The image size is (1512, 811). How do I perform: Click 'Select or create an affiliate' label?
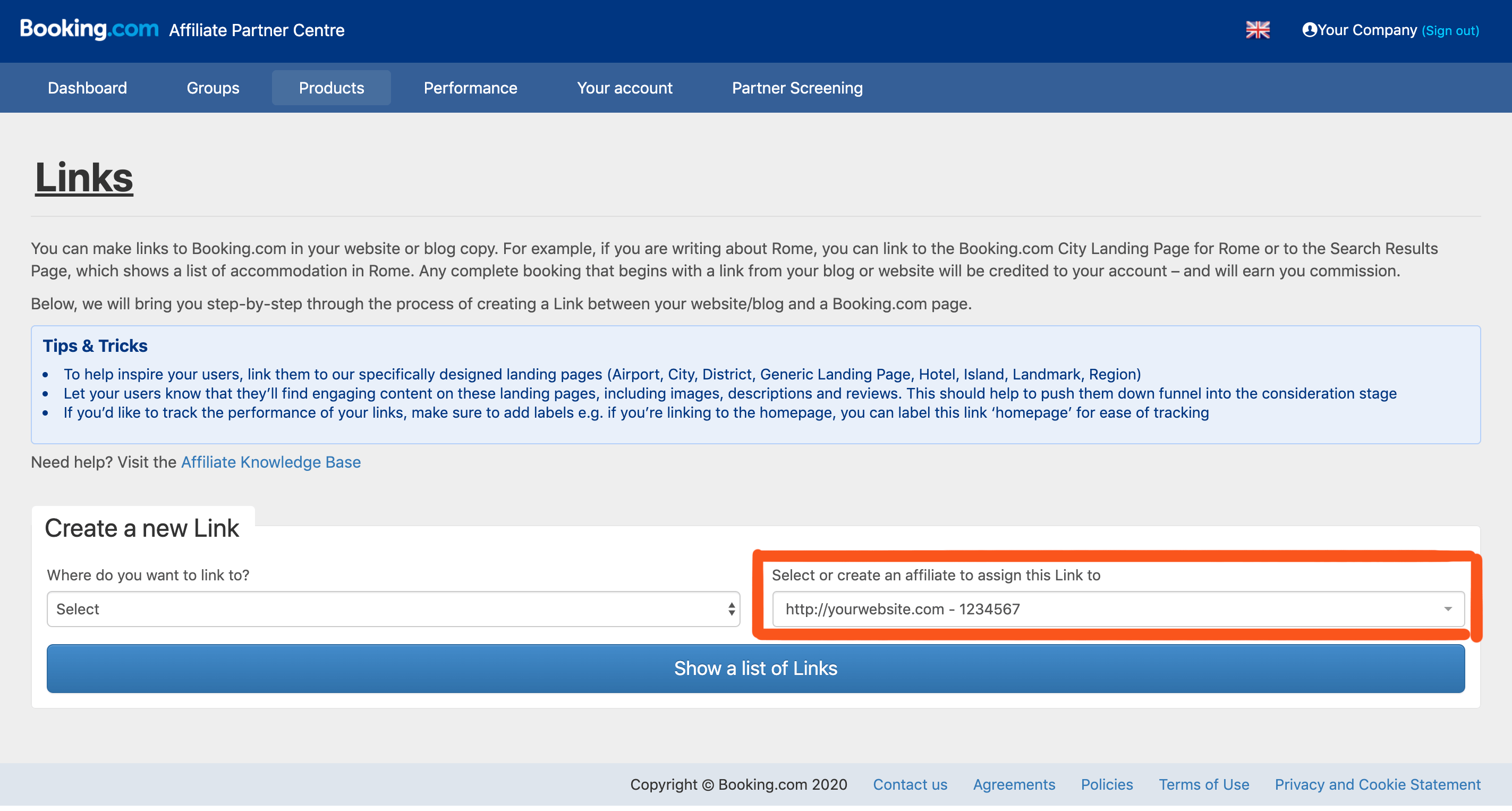point(936,575)
